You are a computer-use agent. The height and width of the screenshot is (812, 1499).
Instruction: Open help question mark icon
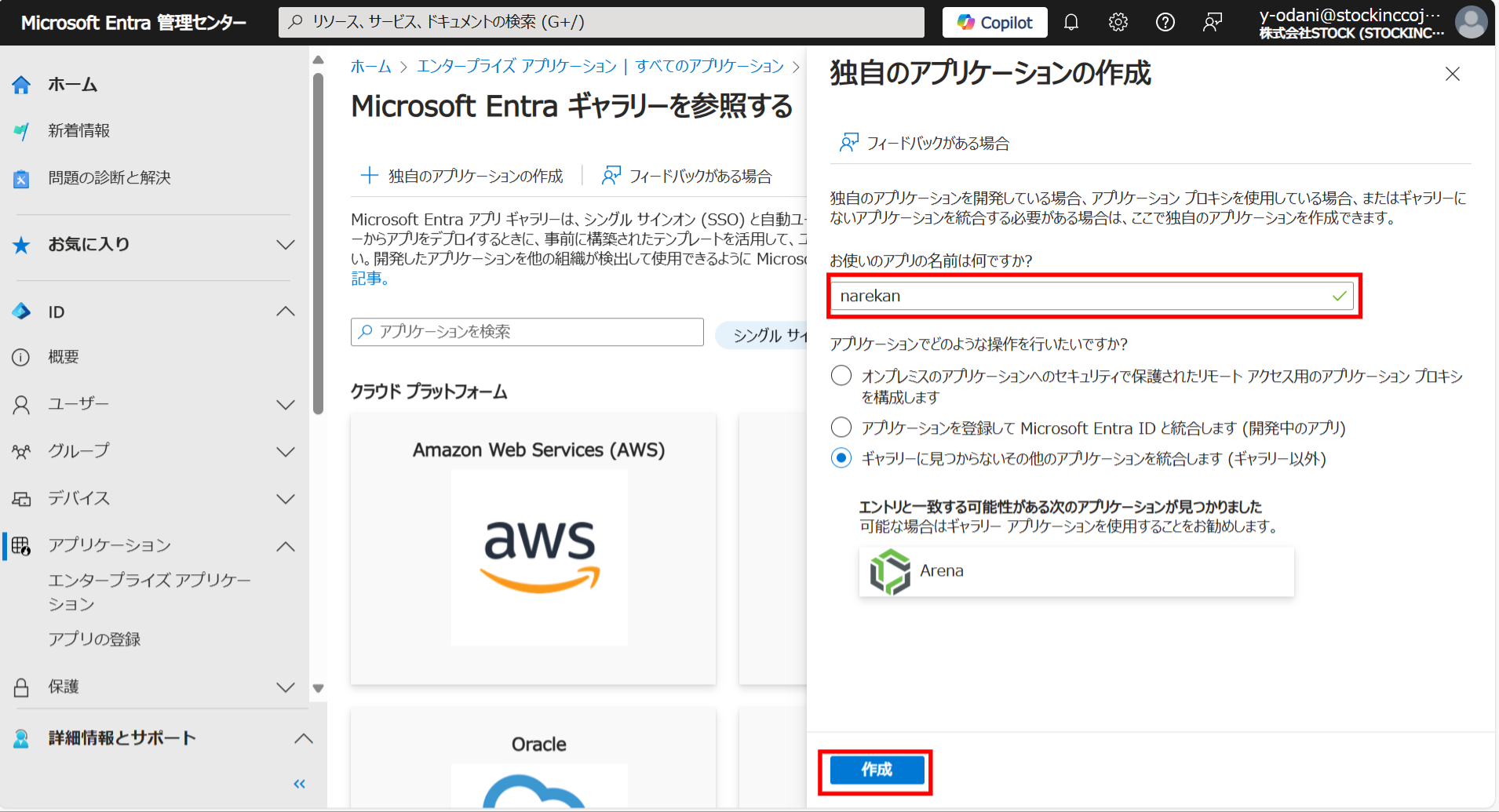pos(1165,23)
